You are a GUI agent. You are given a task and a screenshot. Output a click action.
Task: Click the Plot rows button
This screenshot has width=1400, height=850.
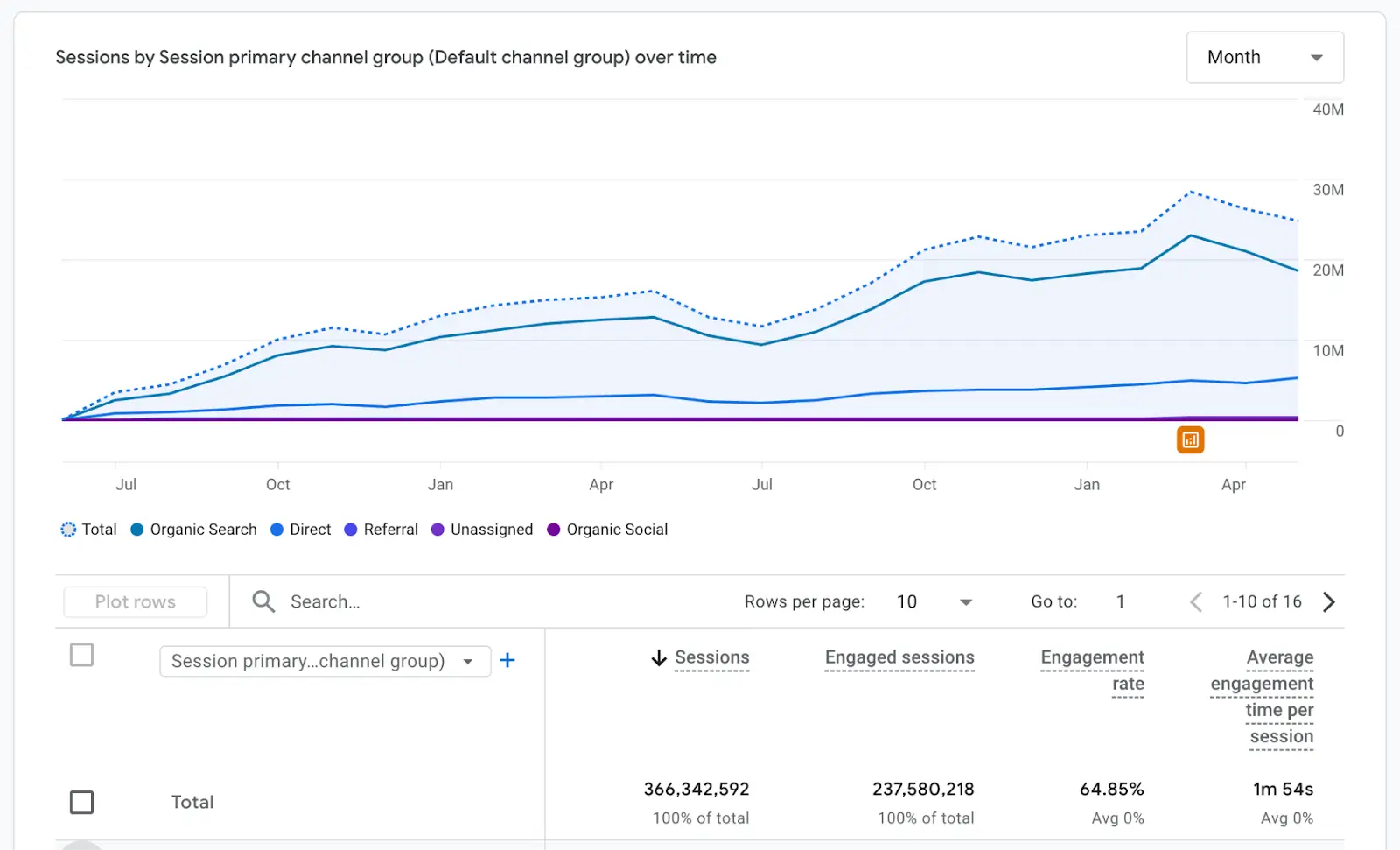(x=136, y=601)
